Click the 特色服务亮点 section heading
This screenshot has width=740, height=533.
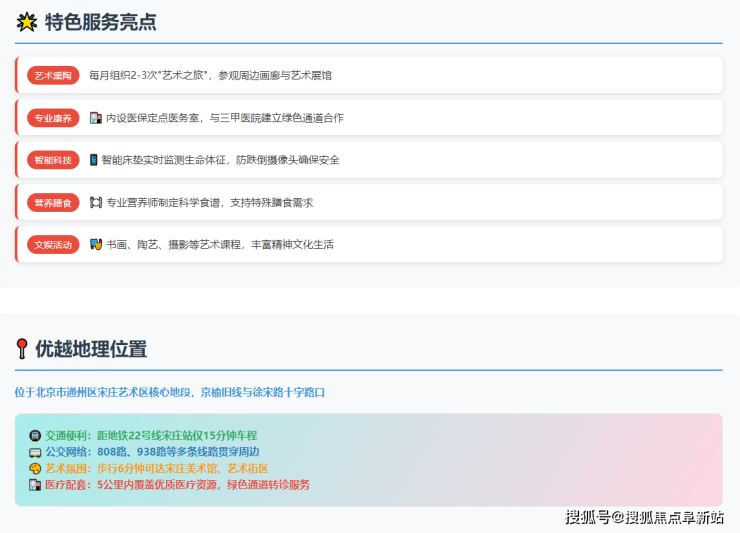tap(100, 22)
